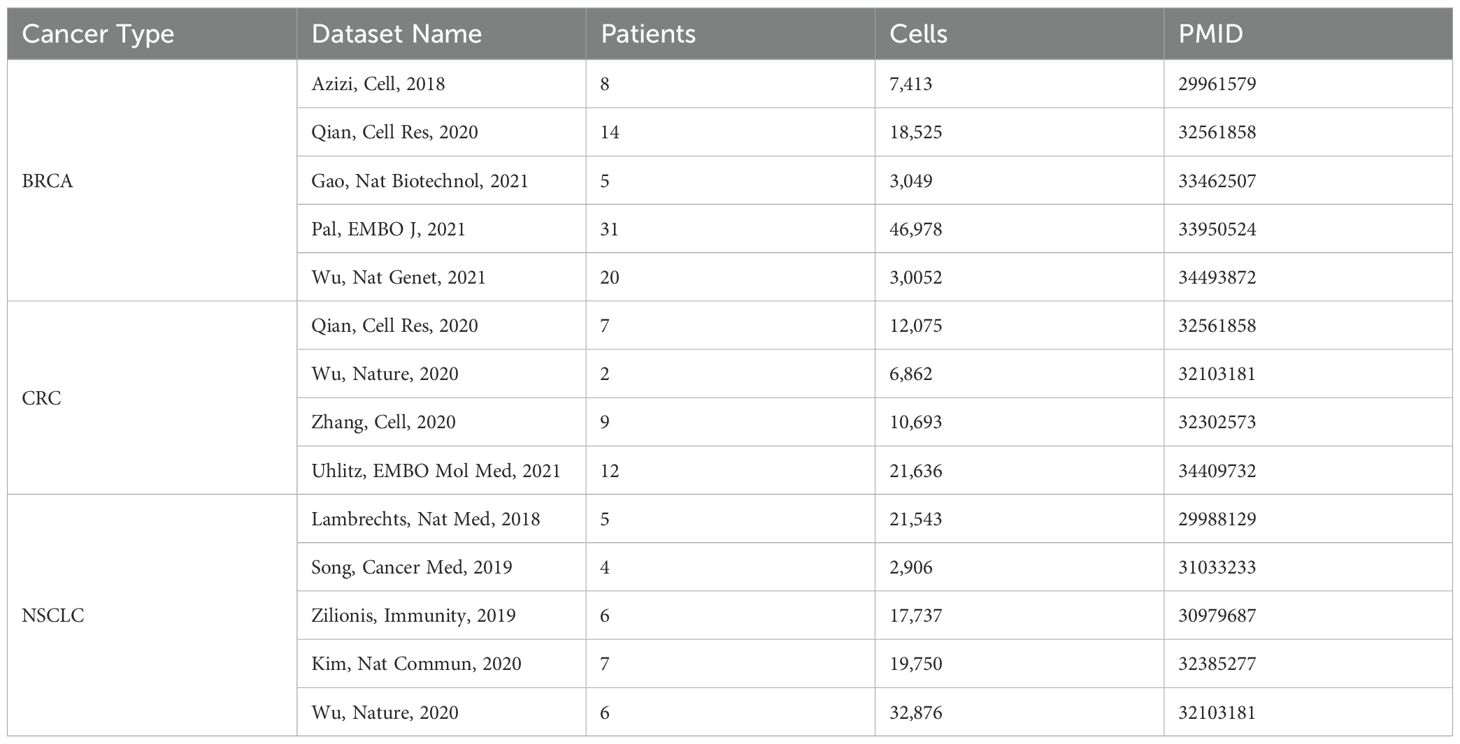The height and width of the screenshot is (744, 1460).
Task: Select the 46,978 cells value
Action: click(916, 229)
